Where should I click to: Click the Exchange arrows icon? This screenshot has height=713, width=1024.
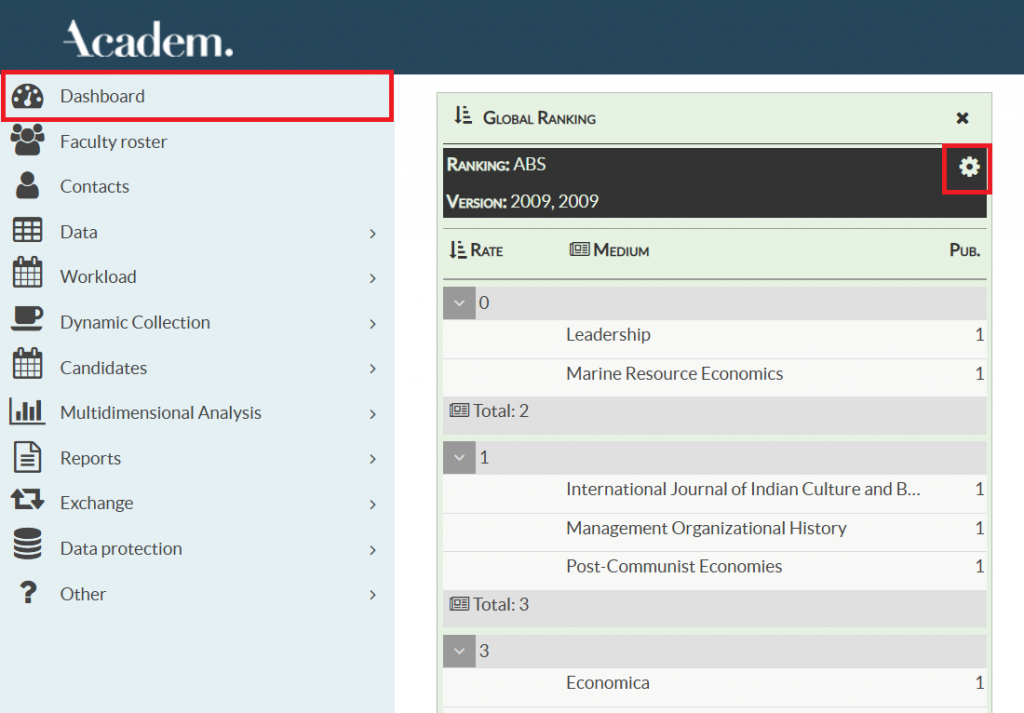[x=27, y=502]
